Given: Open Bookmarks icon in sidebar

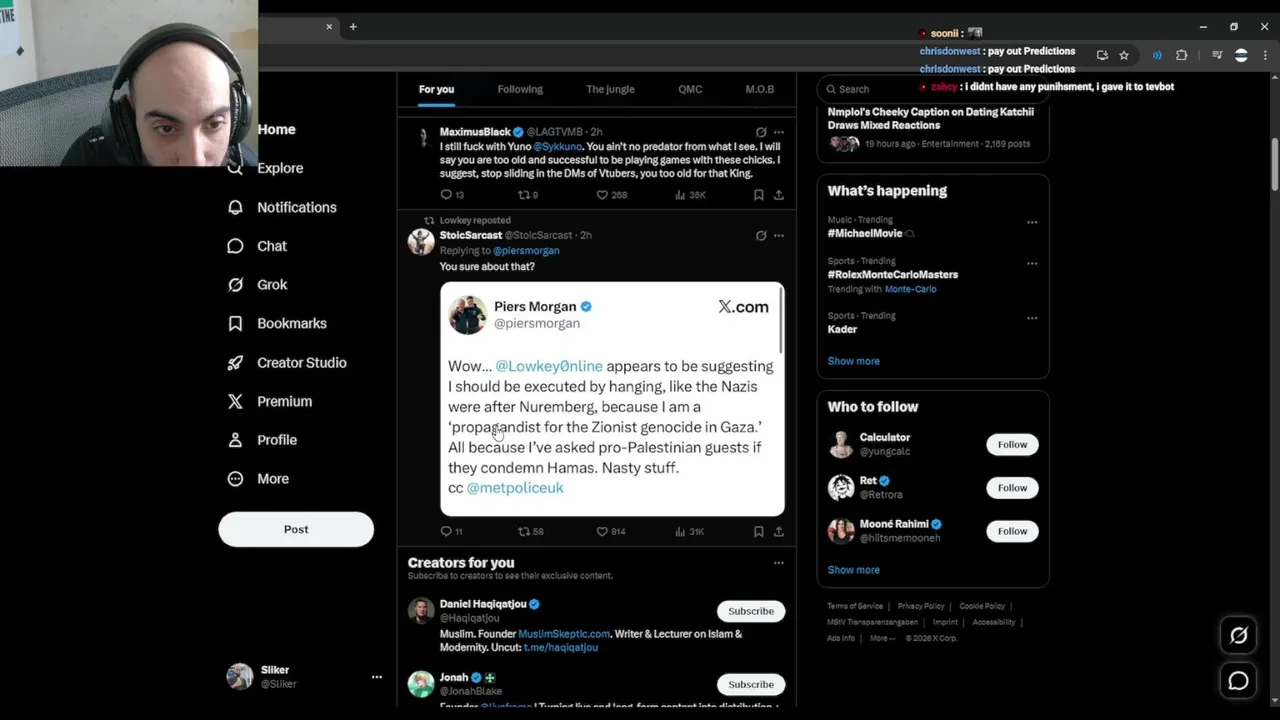Looking at the screenshot, I should pos(235,324).
